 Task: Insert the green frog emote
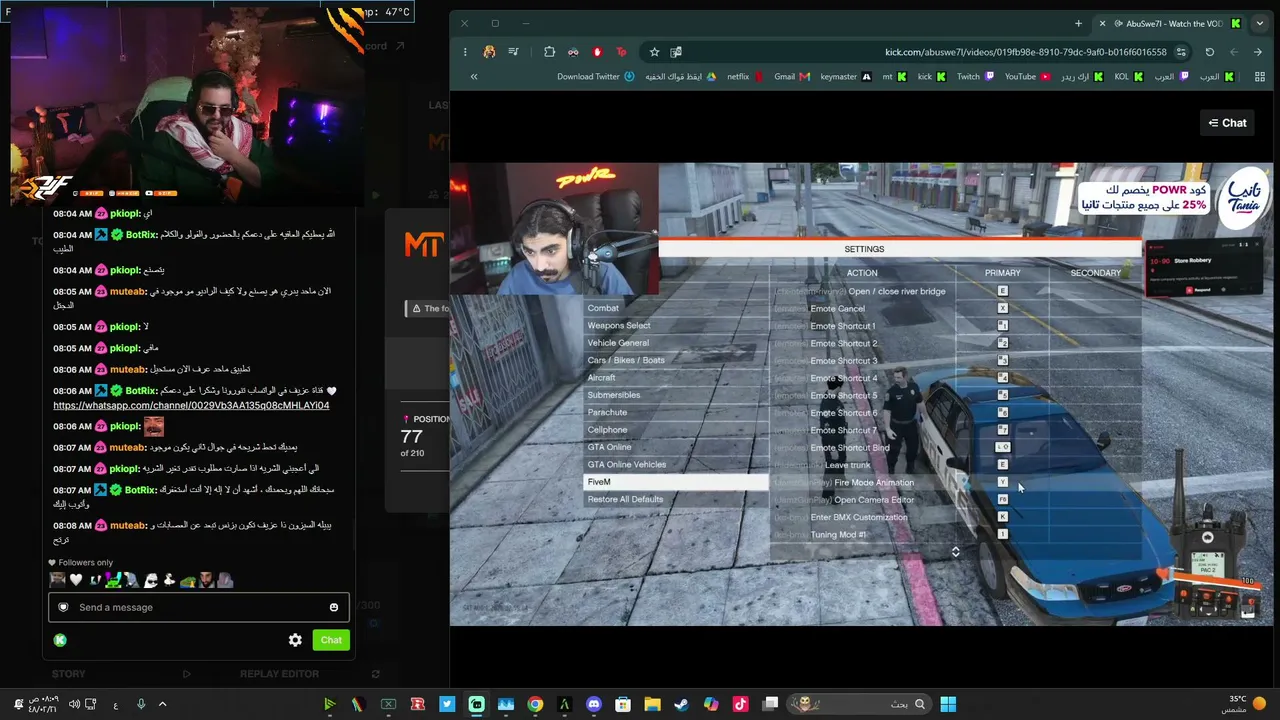[x=189, y=580]
